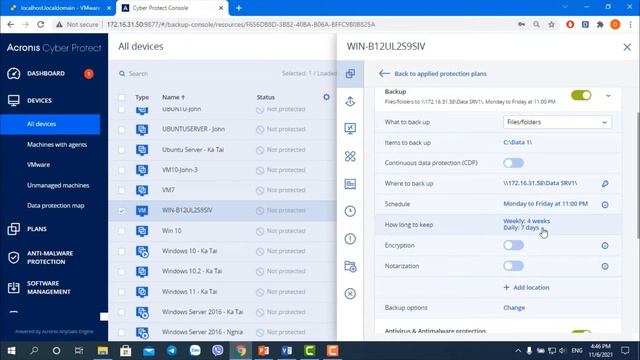The width and height of the screenshot is (640, 360).
Task: Open the device details icon
Action: [x=350, y=184]
